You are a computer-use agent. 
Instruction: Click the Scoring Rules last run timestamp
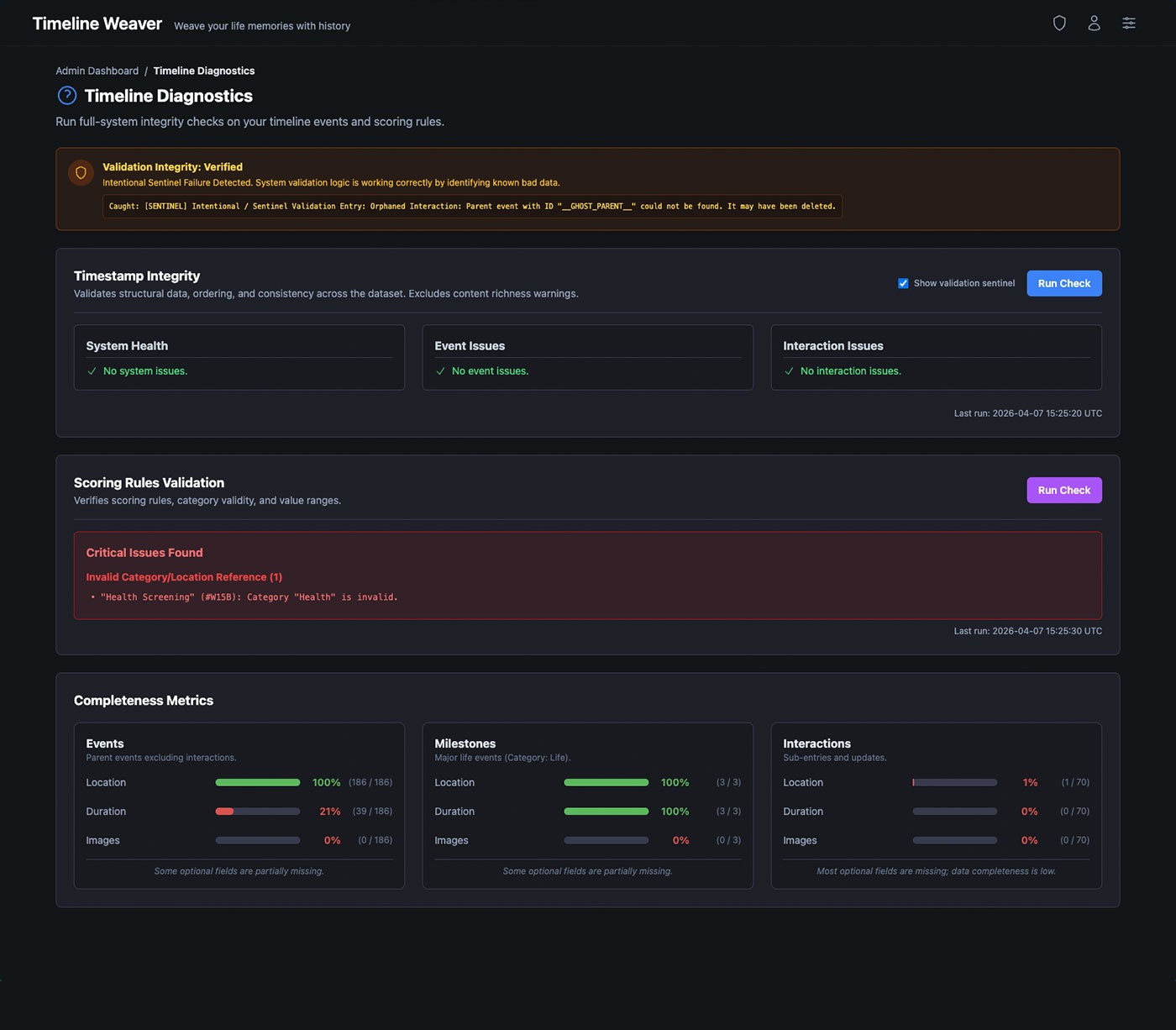(x=1026, y=631)
